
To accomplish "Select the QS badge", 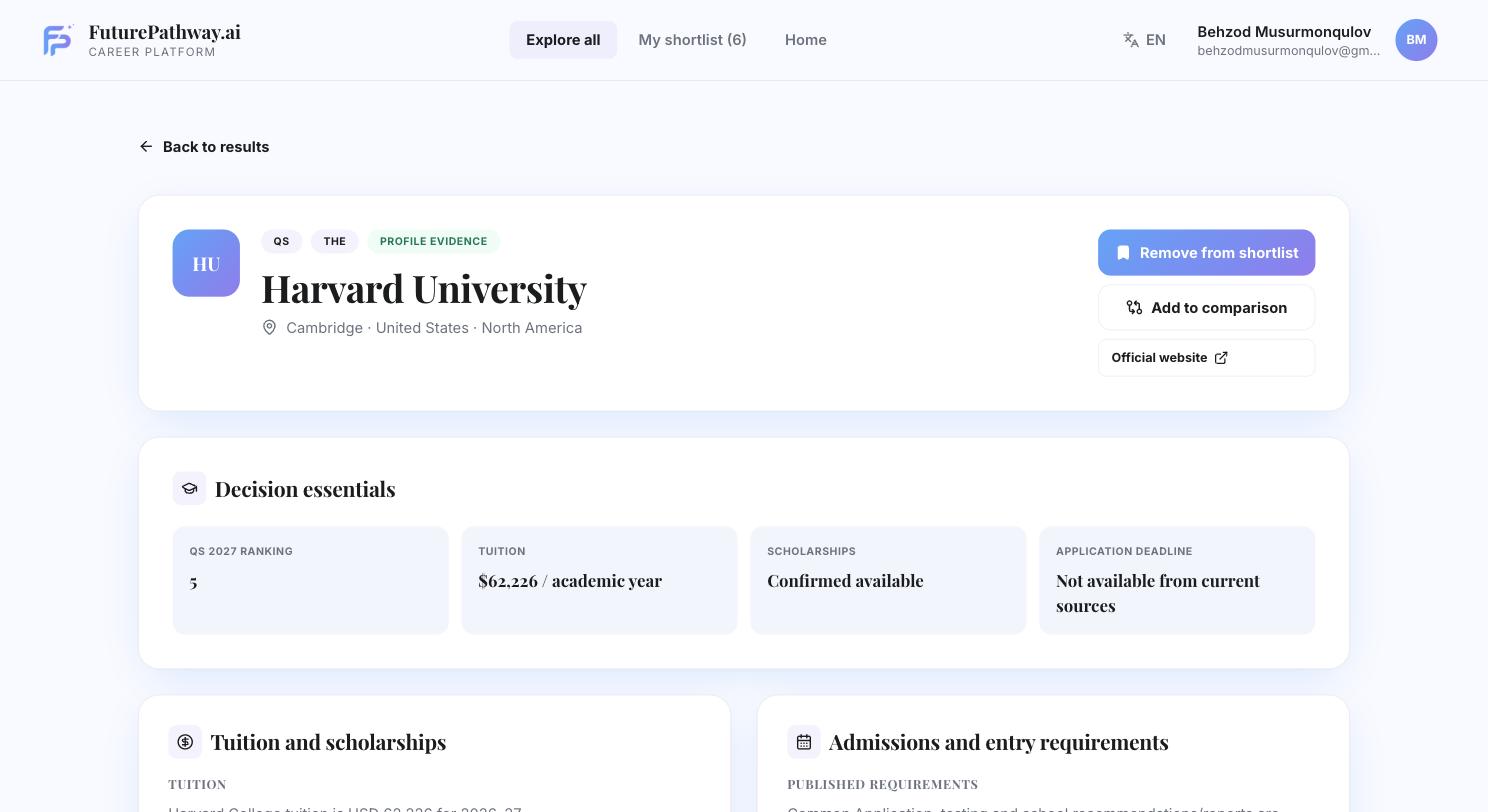I will click(281, 241).
